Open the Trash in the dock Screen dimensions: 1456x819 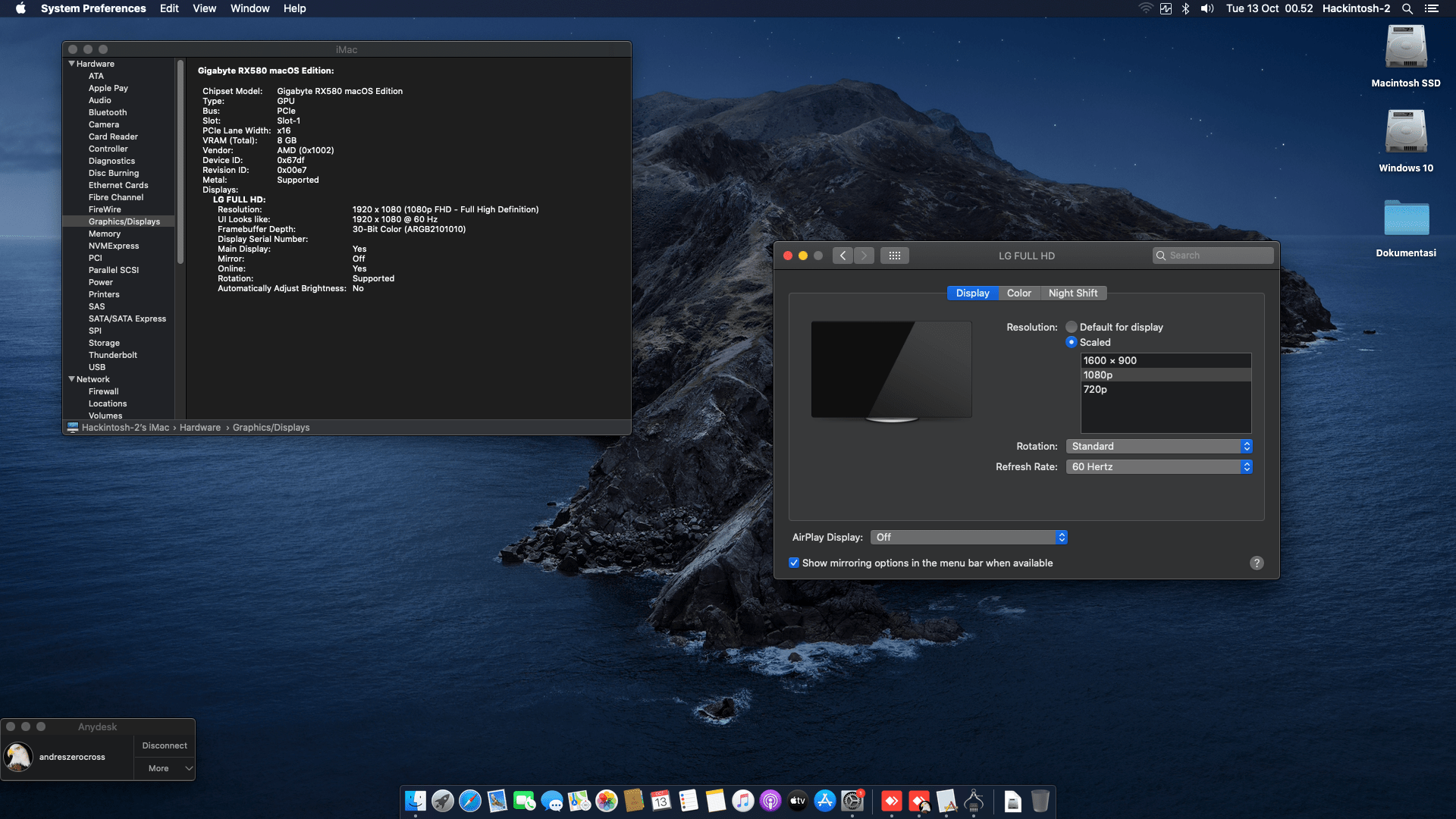coord(1040,801)
